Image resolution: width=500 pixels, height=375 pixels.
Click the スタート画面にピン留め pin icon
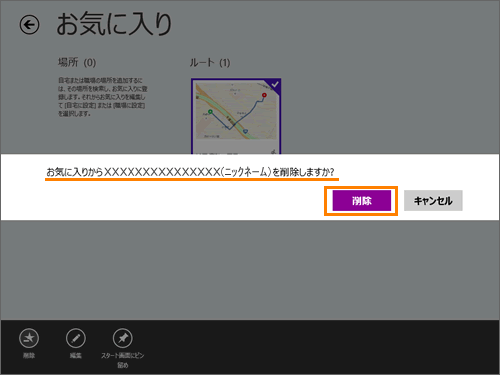click(123, 338)
